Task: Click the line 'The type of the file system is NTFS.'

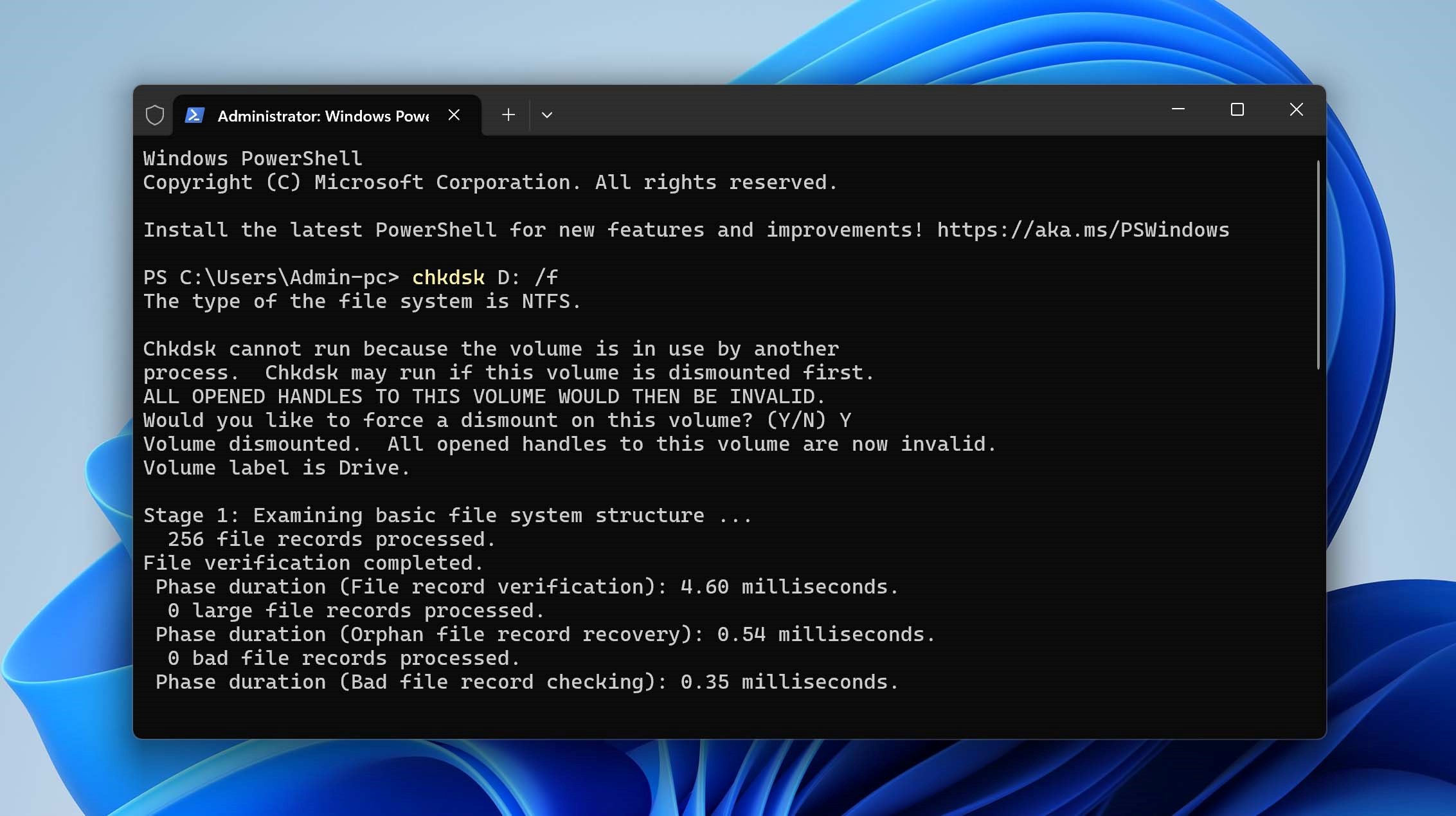Action: point(362,301)
